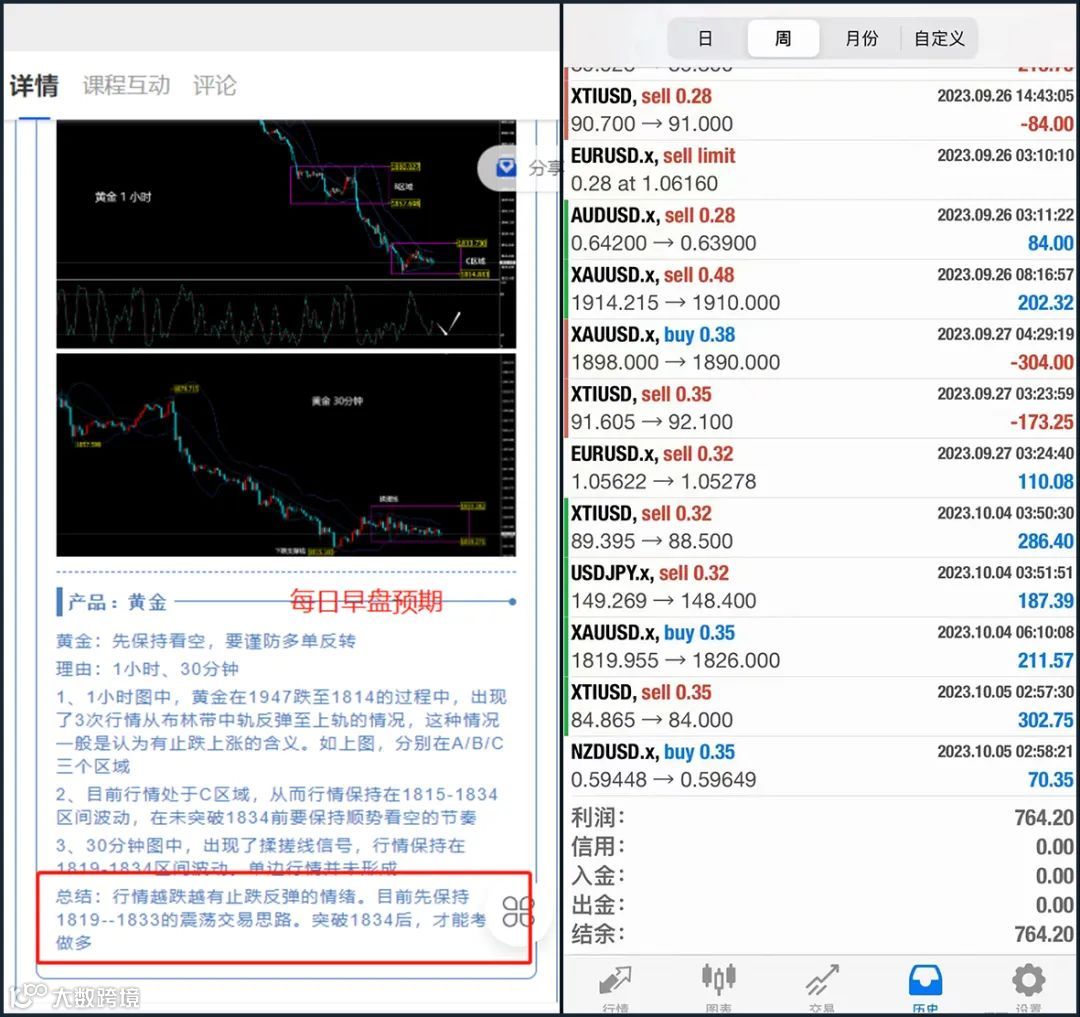Select the EURUSD.x sell limit order row

click(x=822, y=170)
